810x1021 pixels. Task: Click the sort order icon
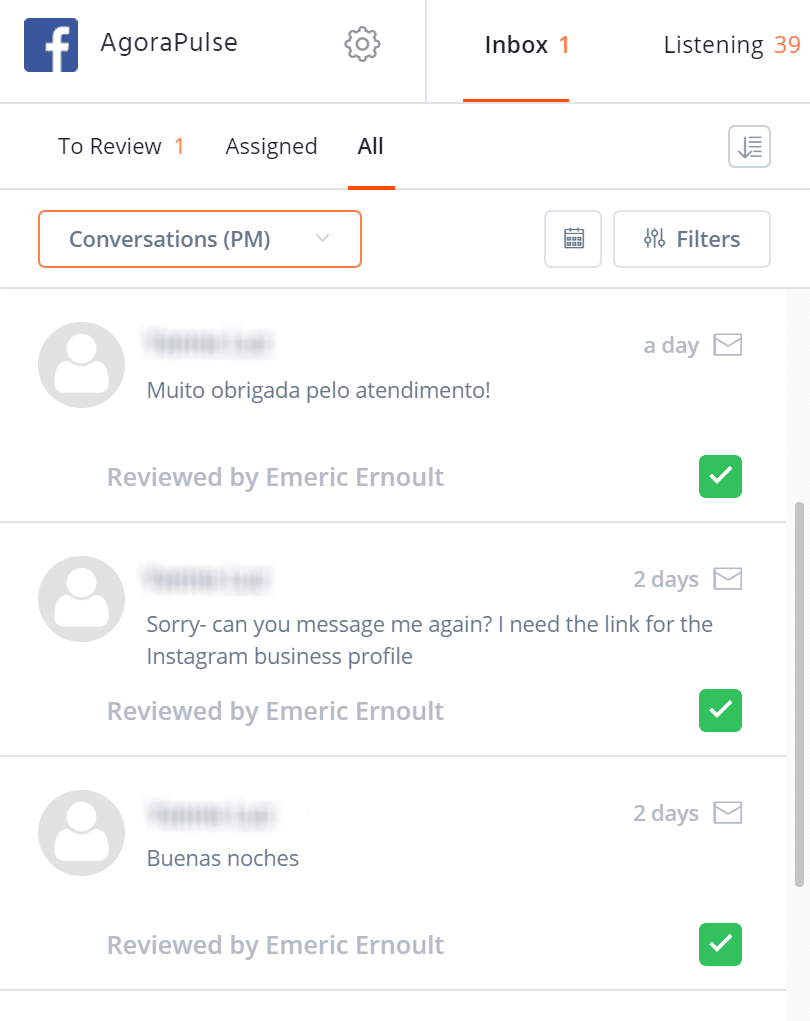pyautogui.click(x=749, y=147)
